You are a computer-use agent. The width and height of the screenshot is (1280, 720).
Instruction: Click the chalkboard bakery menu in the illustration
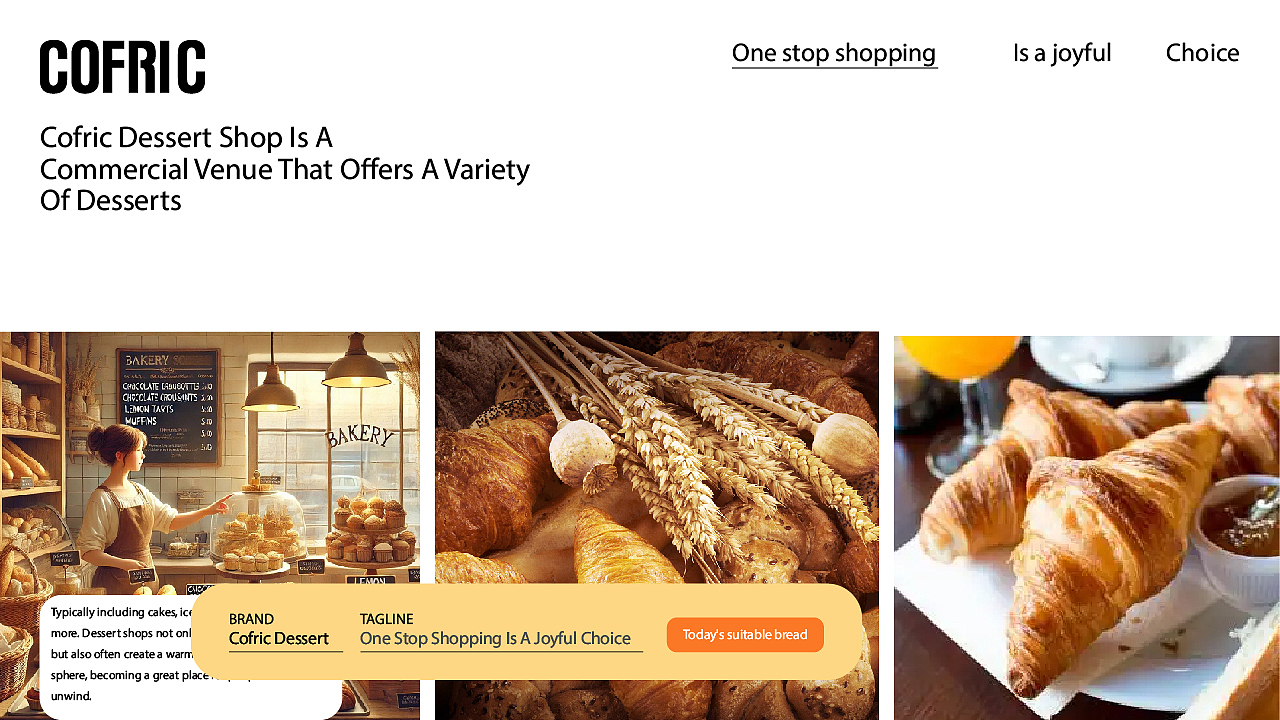168,406
